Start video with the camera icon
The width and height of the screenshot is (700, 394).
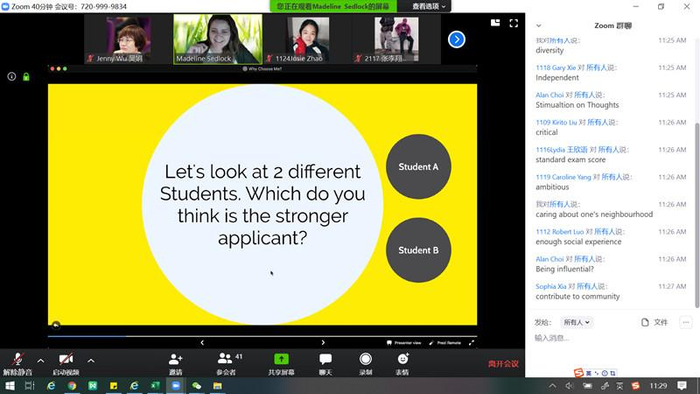[x=66, y=364]
